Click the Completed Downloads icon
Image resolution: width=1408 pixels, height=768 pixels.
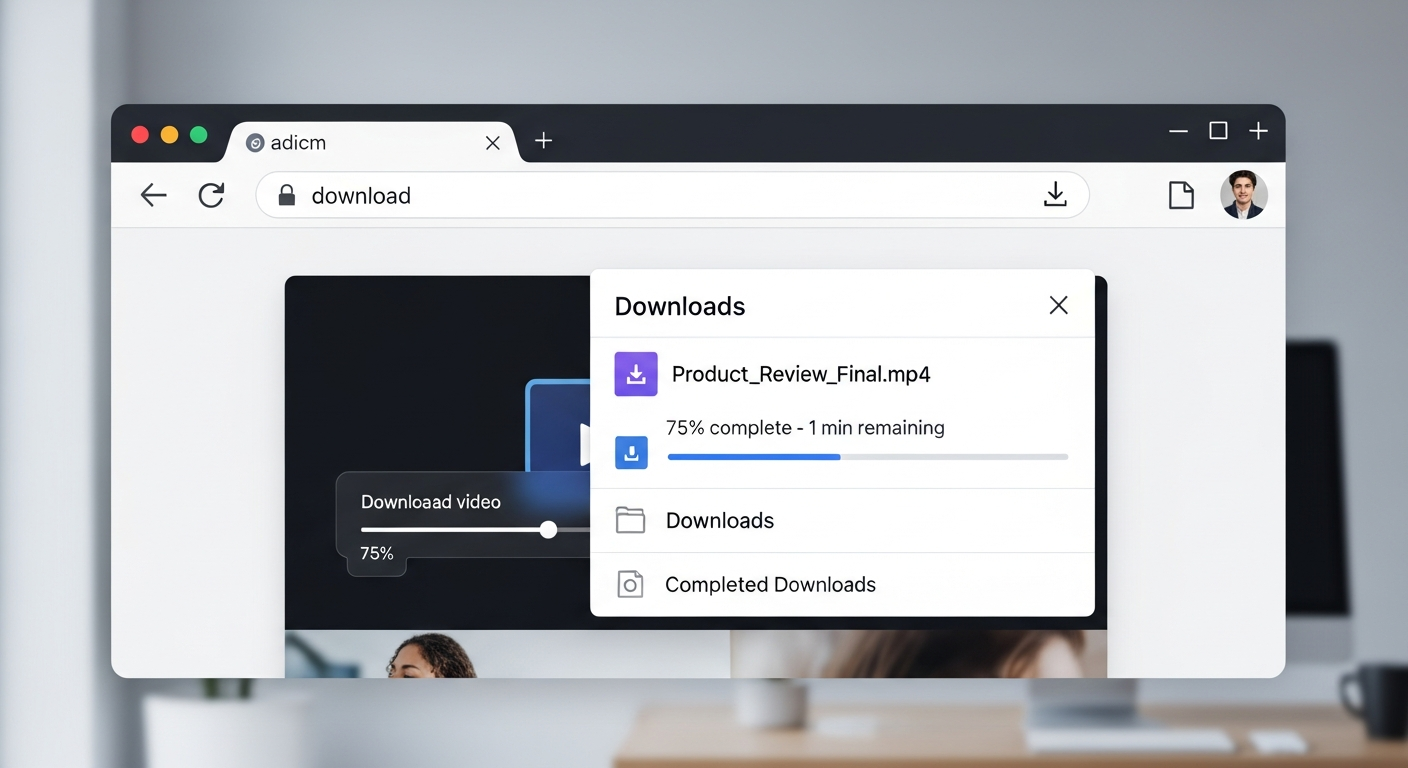tap(631, 584)
